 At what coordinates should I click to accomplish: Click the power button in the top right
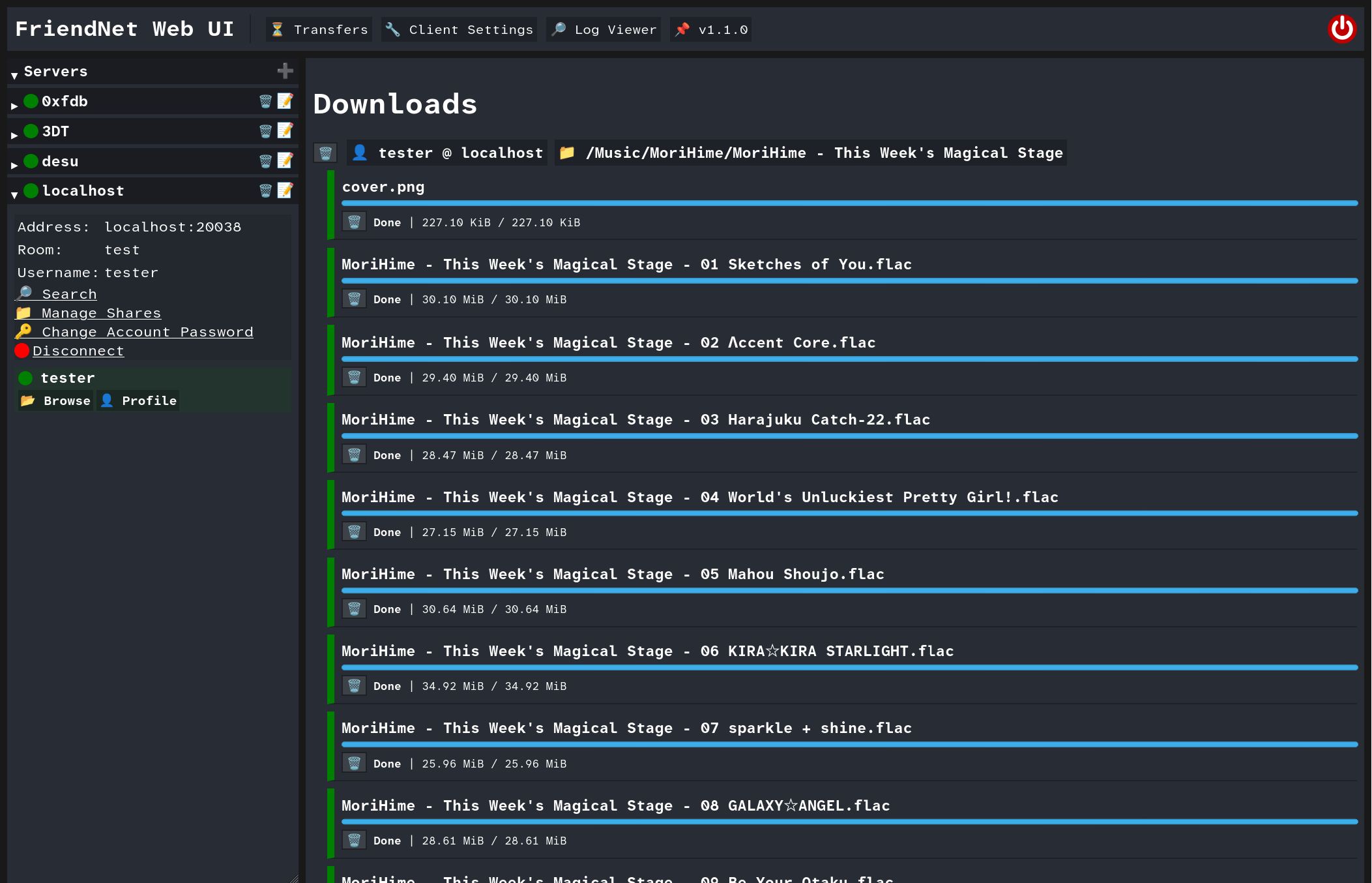click(1342, 28)
